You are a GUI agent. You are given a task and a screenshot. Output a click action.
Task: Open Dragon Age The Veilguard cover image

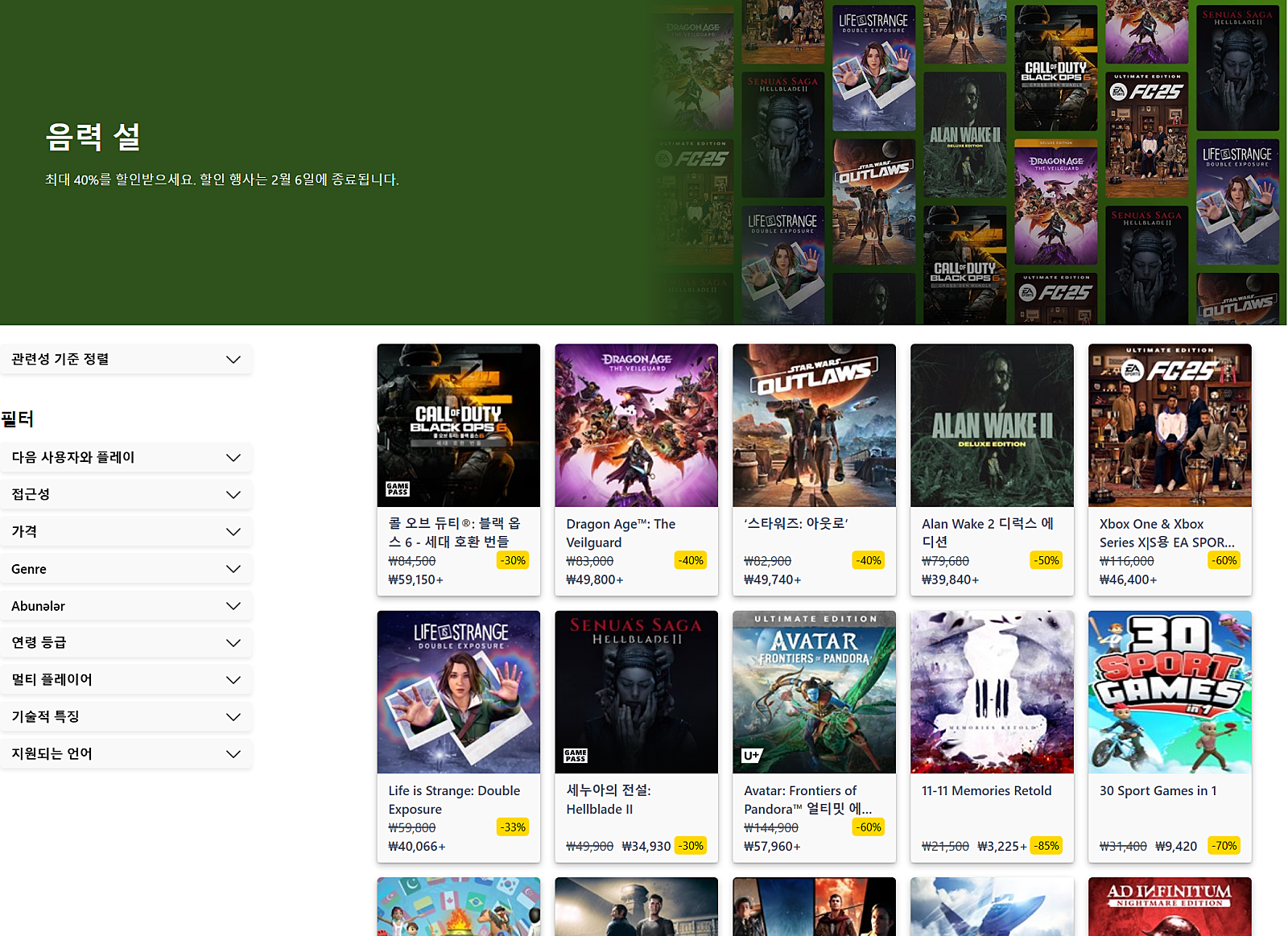[x=637, y=426]
